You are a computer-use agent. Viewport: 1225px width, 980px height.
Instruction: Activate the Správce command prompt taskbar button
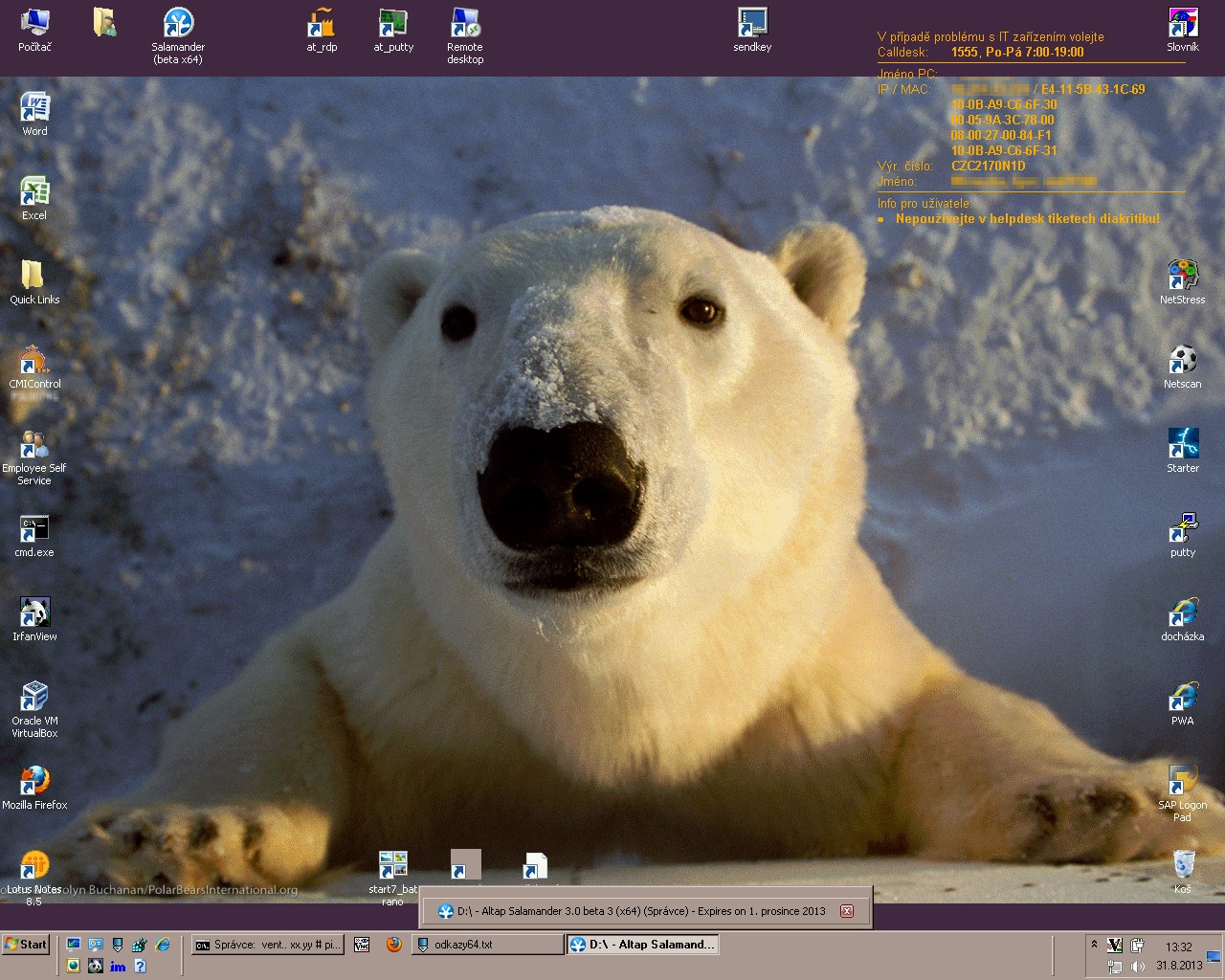268,945
